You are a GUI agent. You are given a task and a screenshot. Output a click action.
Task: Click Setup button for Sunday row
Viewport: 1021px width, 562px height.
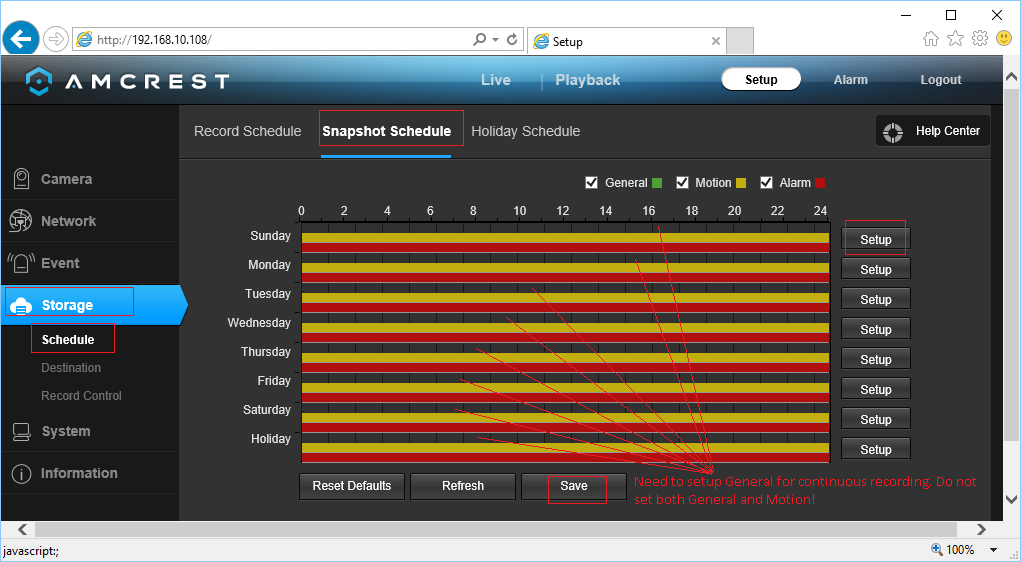tap(875, 240)
